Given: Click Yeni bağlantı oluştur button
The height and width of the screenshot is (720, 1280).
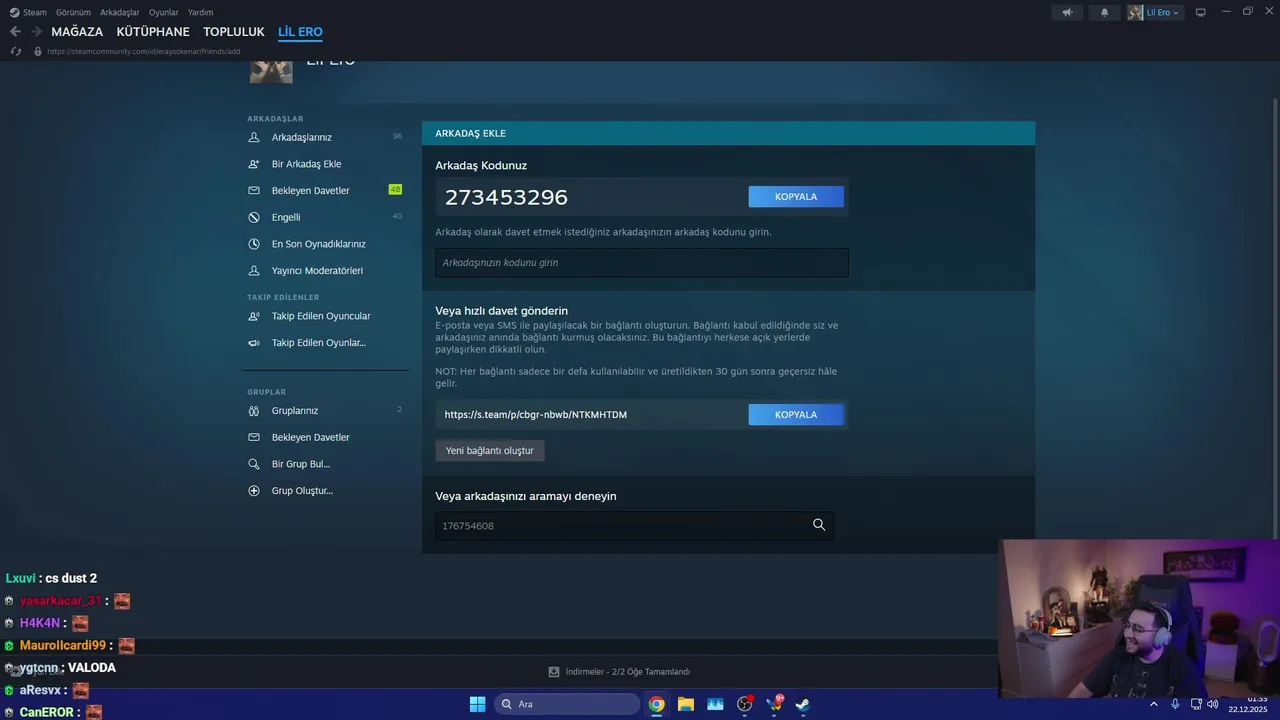Looking at the screenshot, I should click(490, 451).
